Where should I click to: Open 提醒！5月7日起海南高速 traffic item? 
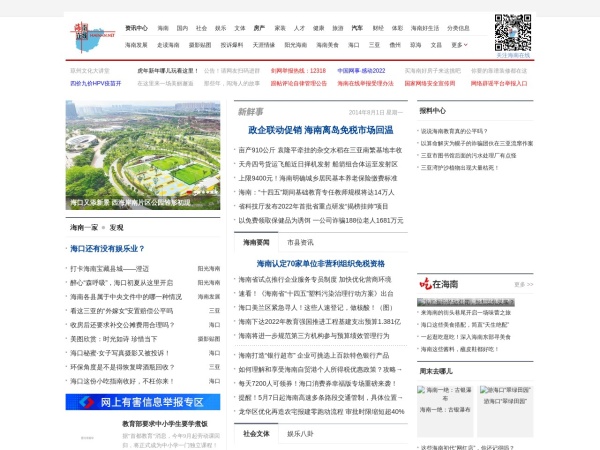[320, 398]
